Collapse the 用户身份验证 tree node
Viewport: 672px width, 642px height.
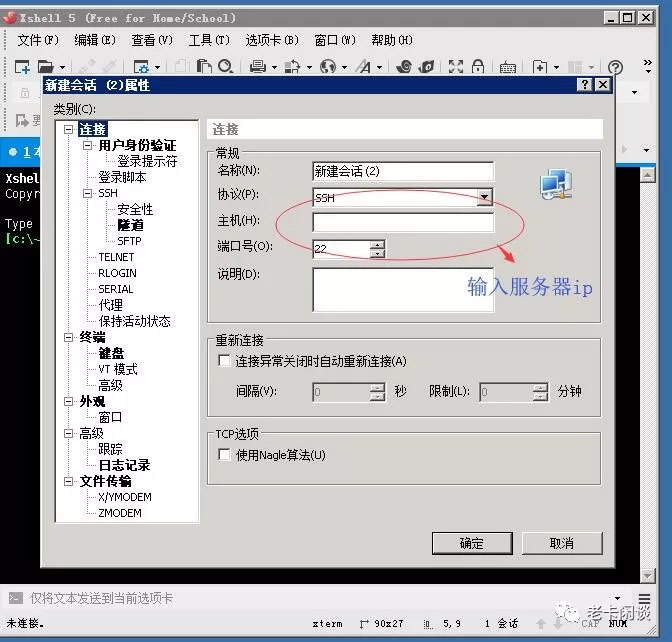pyautogui.click(x=87, y=145)
